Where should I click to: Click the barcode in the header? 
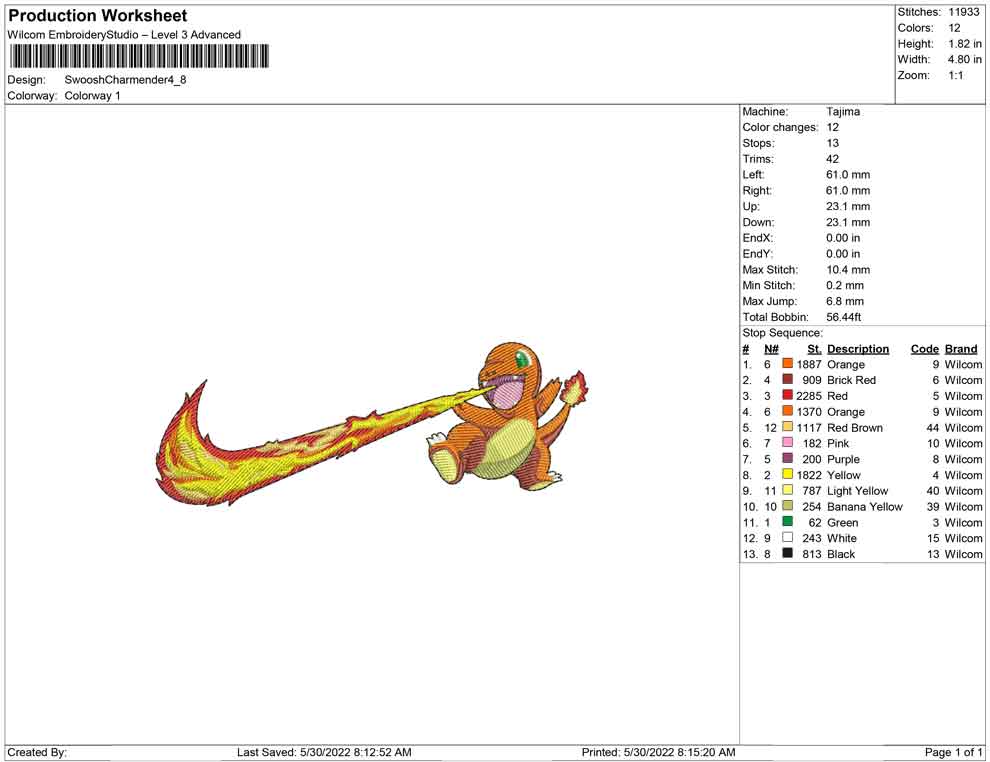[x=139, y=56]
